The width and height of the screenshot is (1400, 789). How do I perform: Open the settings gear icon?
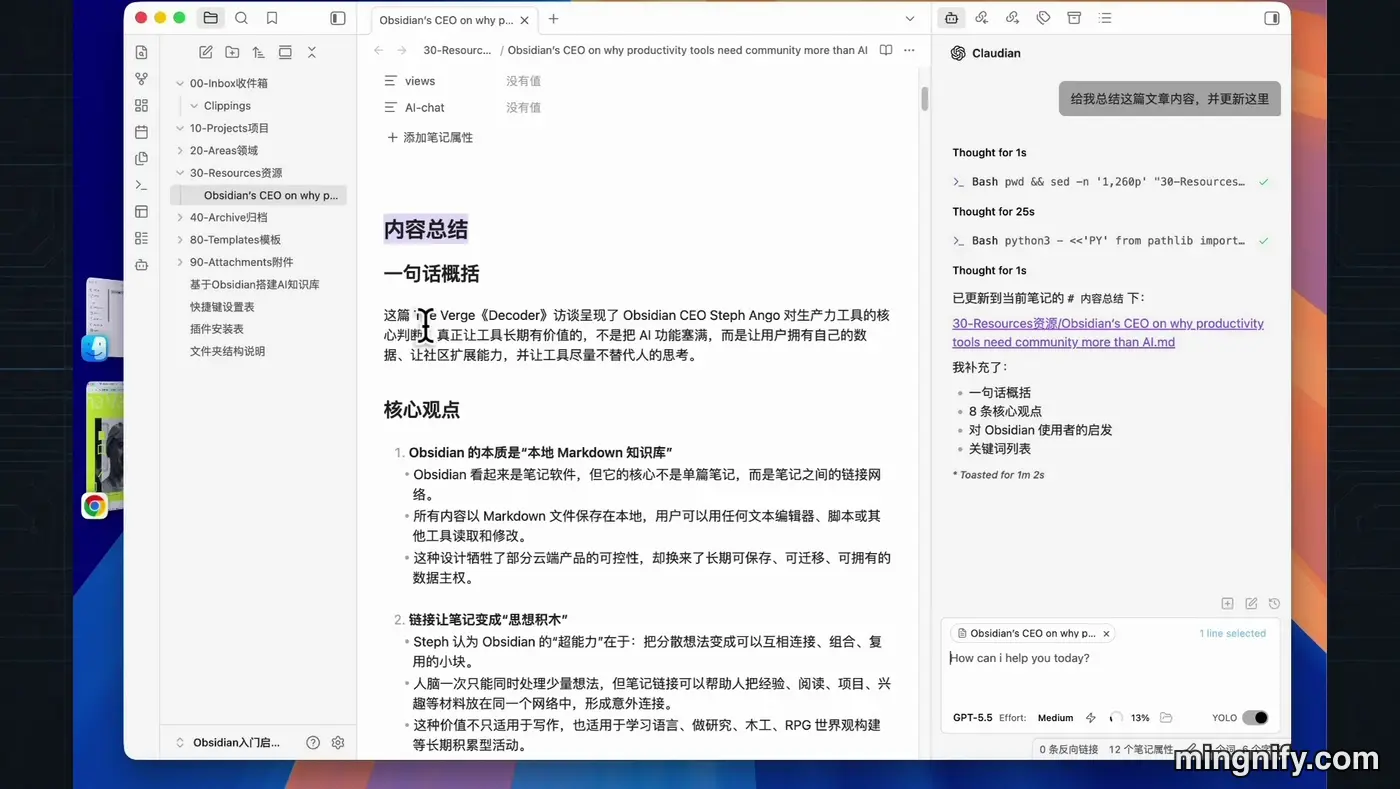[x=338, y=743]
